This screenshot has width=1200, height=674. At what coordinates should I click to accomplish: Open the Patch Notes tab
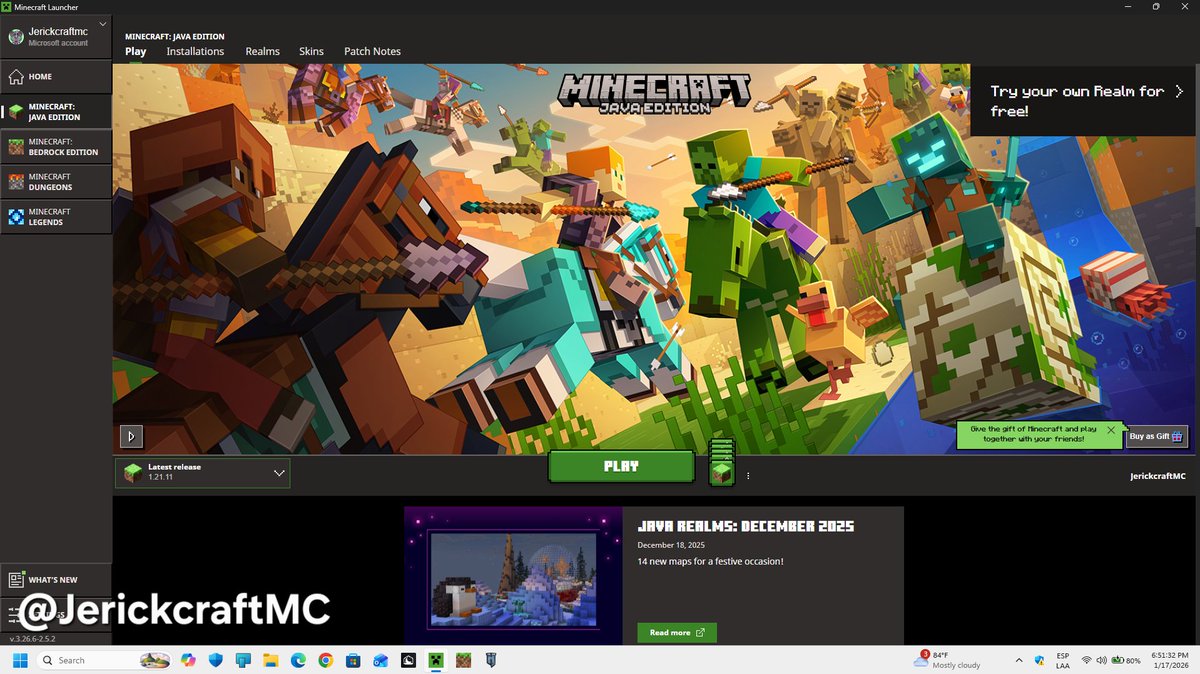[x=372, y=51]
